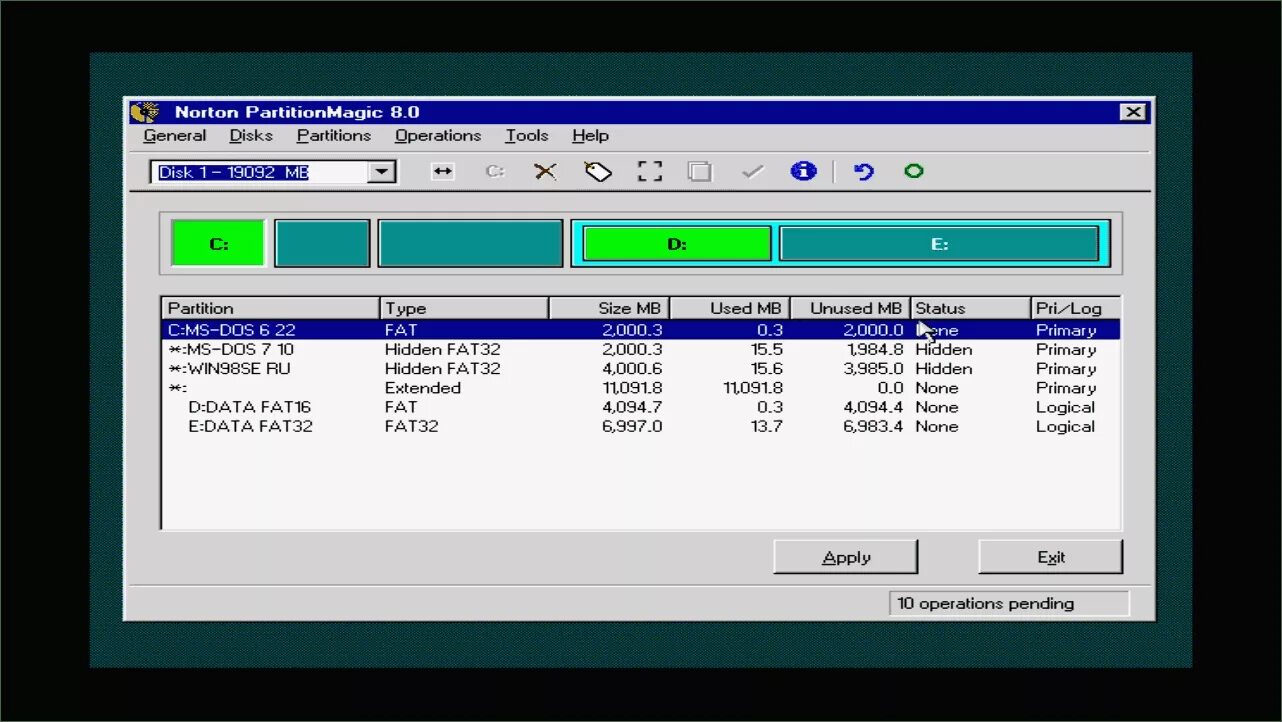Select the *:MS-DOS 7 10 row

(640, 350)
